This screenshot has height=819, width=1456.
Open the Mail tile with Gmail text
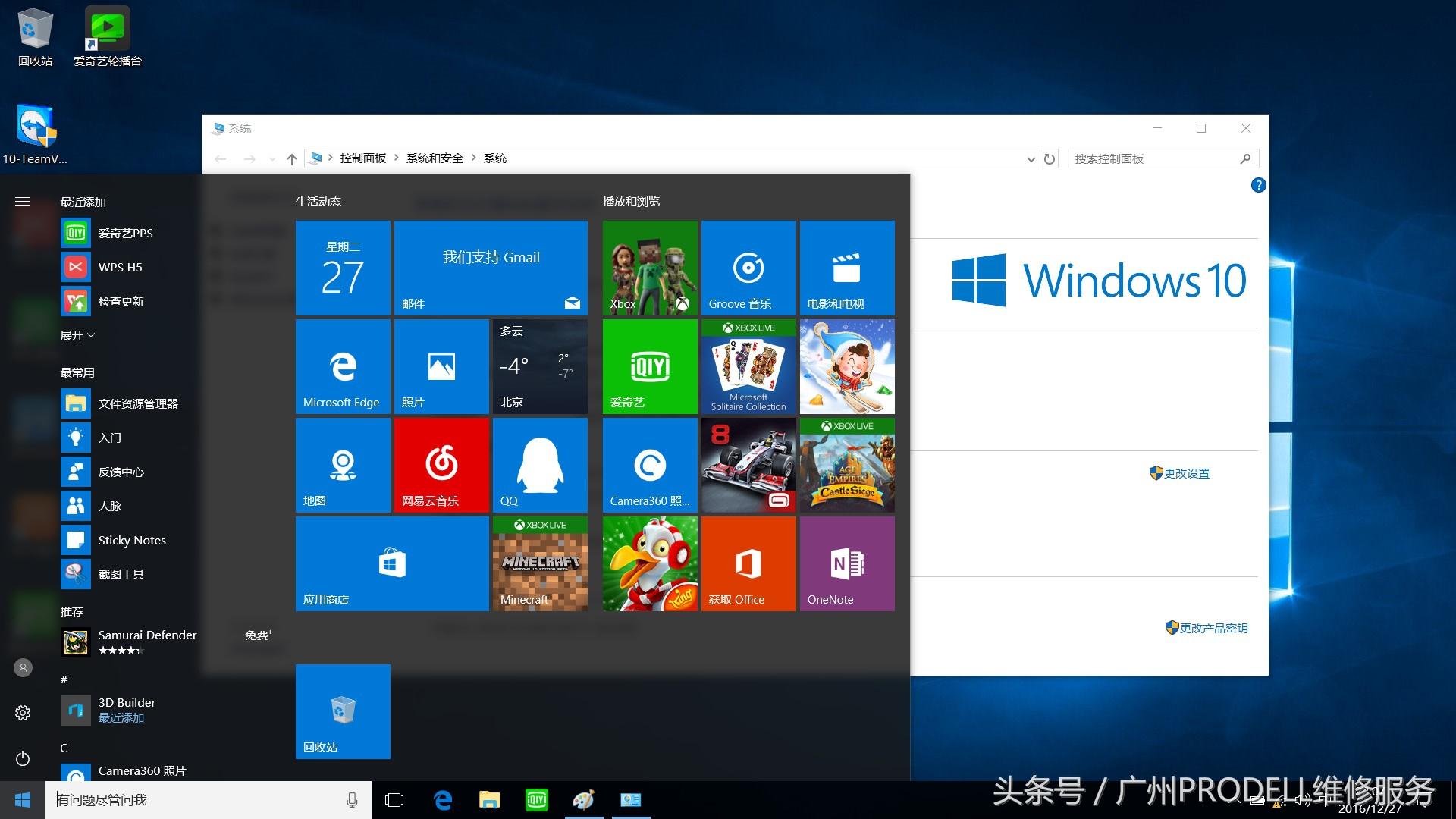coord(491,268)
